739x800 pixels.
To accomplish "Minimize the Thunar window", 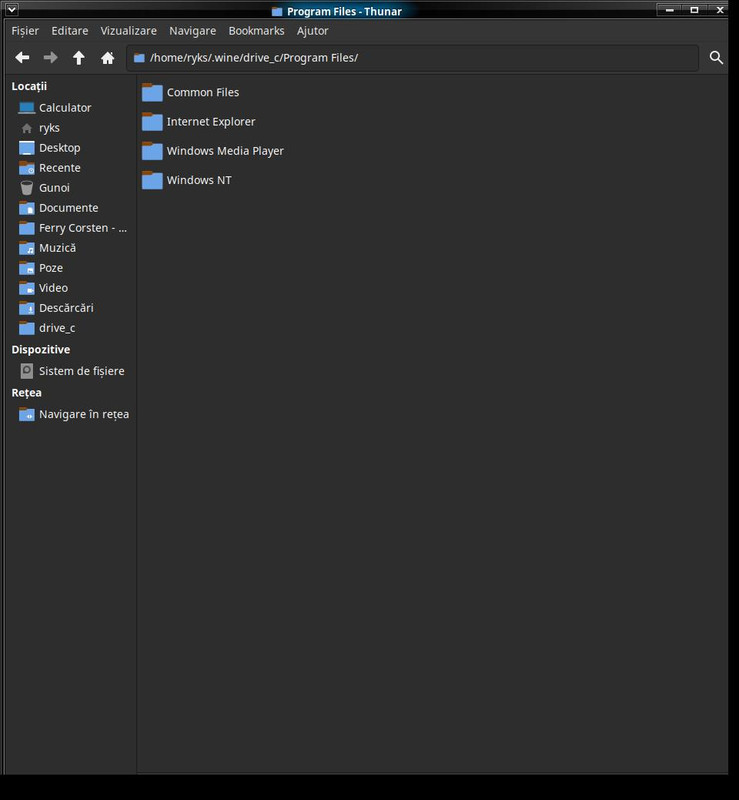I will pyautogui.click(x=670, y=10).
